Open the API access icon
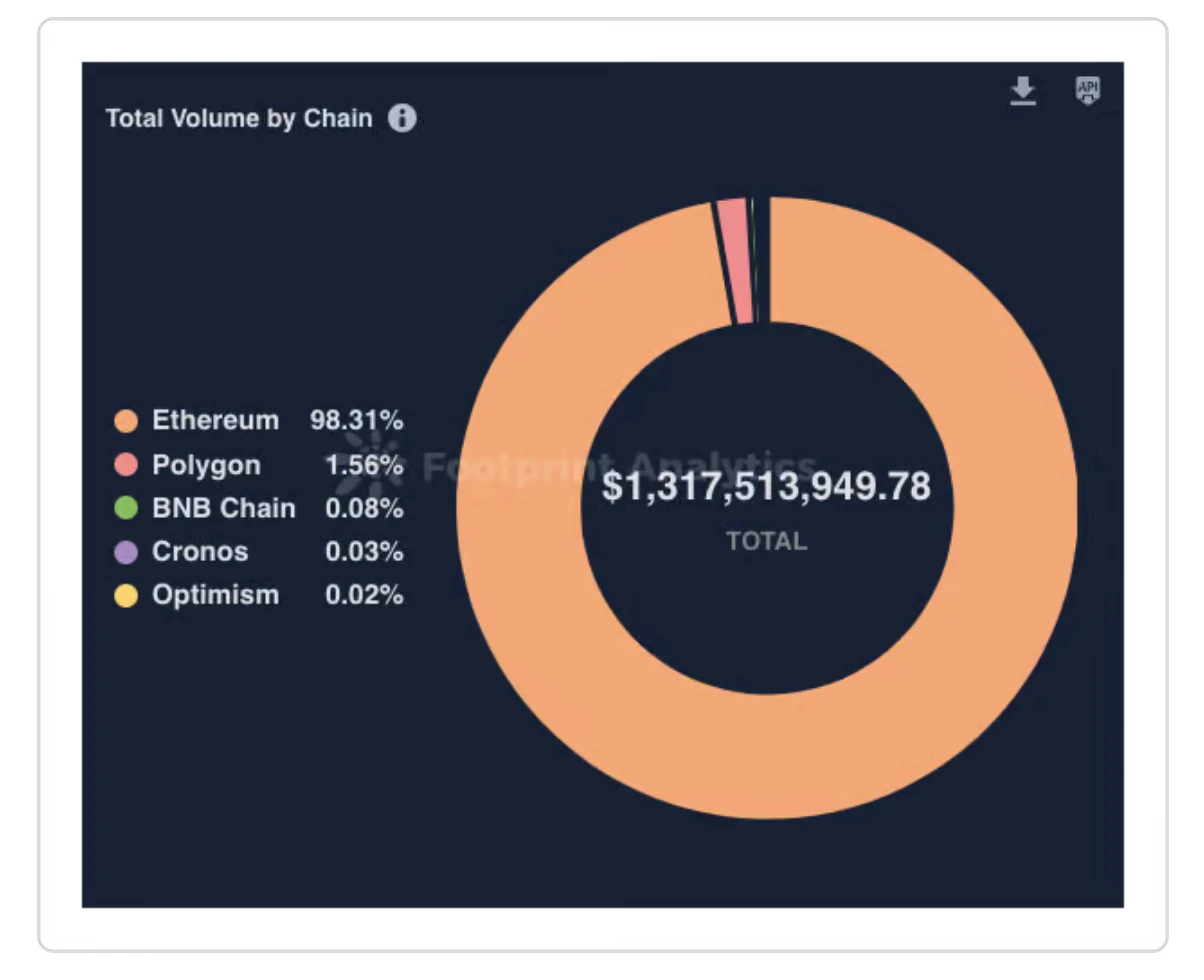The height and width of the screenshot is (980, 1204). 1087,91
